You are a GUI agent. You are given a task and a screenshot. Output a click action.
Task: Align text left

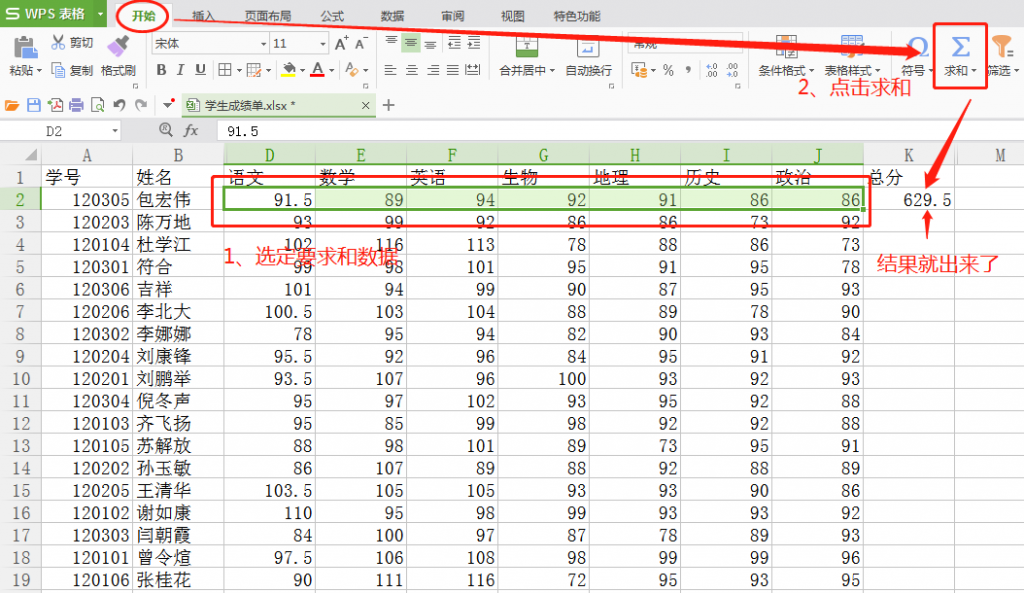tap(391, 70)
